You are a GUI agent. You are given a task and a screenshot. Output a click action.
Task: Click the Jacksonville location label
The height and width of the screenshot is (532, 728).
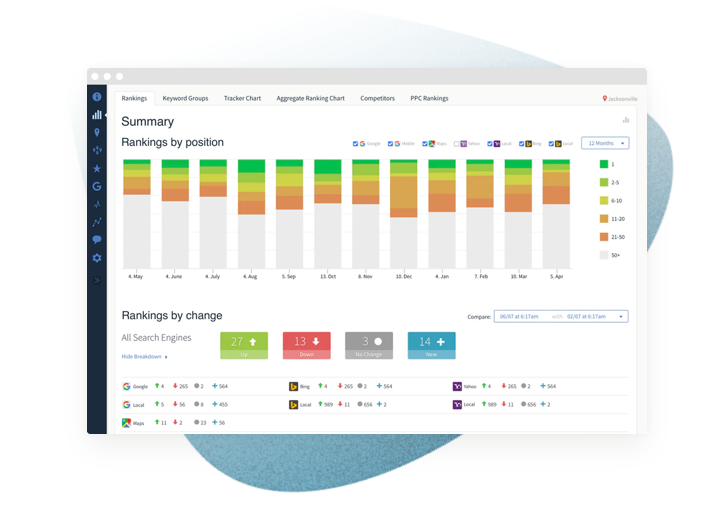coord(620,99)
